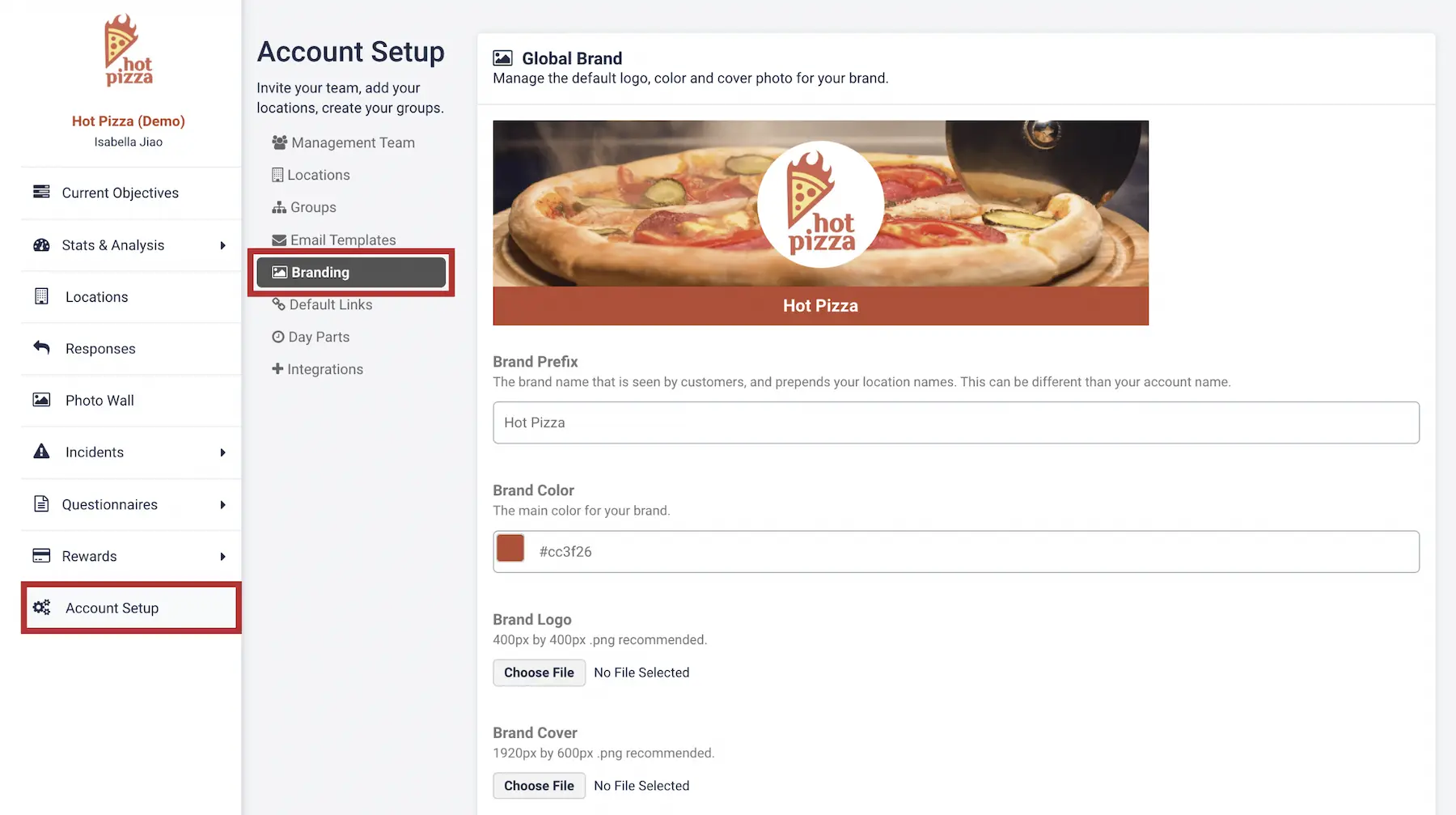
Task: Expand the Stats & Analysis submenu arrow
Action: click(x=222, y=245)
